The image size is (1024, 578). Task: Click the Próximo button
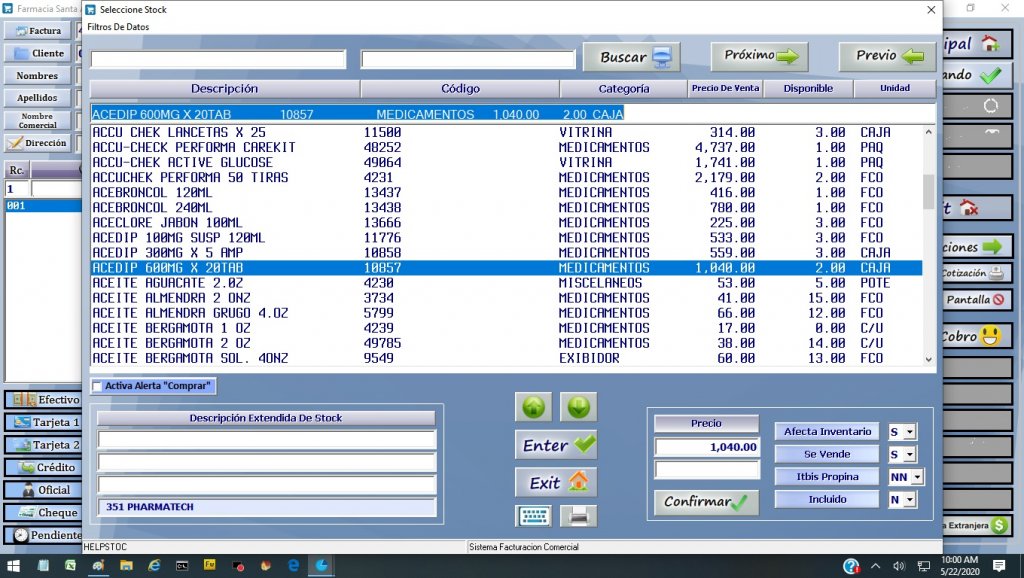coord(759,56)
